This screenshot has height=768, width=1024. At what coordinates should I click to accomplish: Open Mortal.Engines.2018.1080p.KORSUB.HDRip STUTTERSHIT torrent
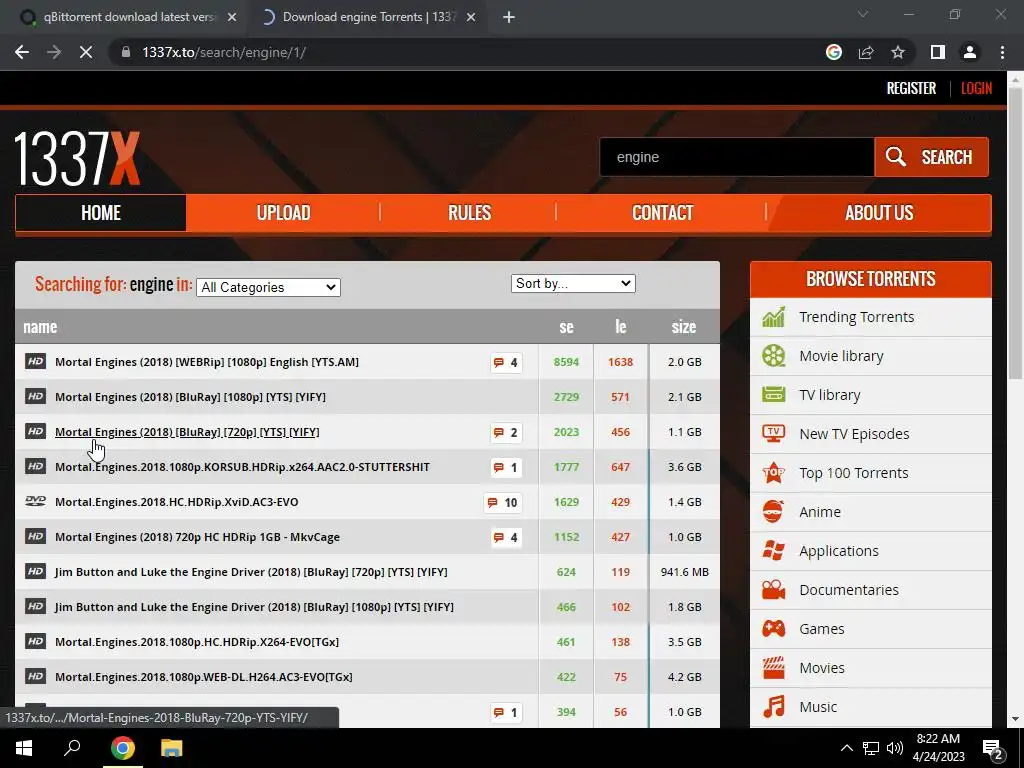(242, 467)
